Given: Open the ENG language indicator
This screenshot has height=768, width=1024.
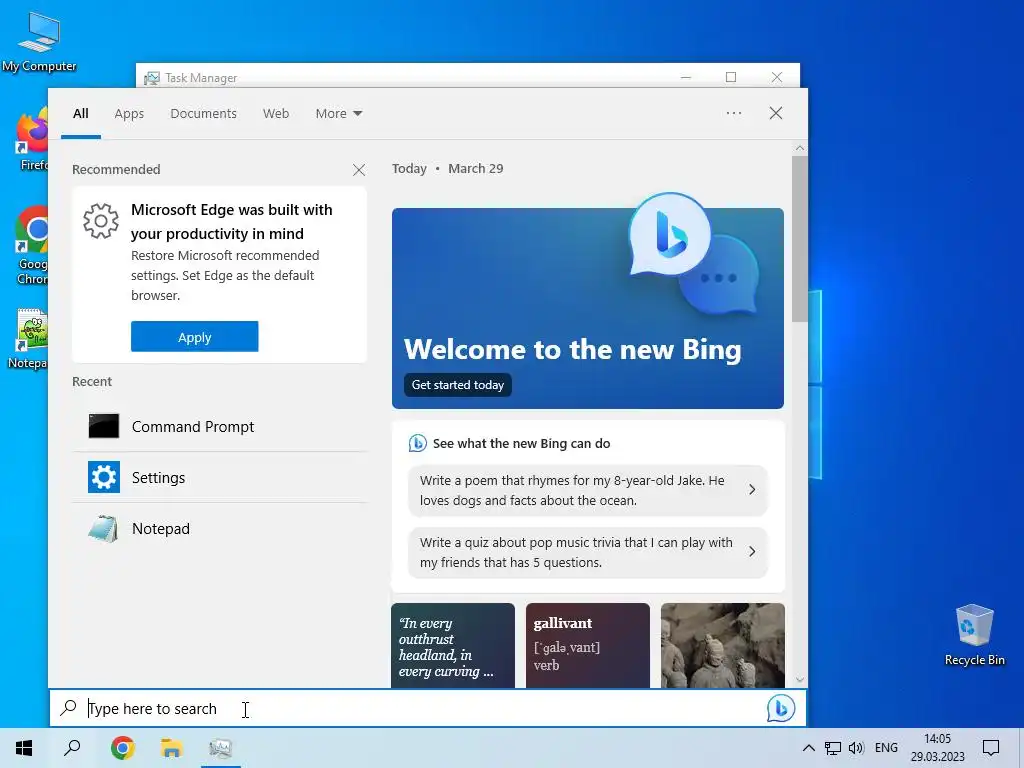Looking at the screenshot, I should (x=886, y=748).
